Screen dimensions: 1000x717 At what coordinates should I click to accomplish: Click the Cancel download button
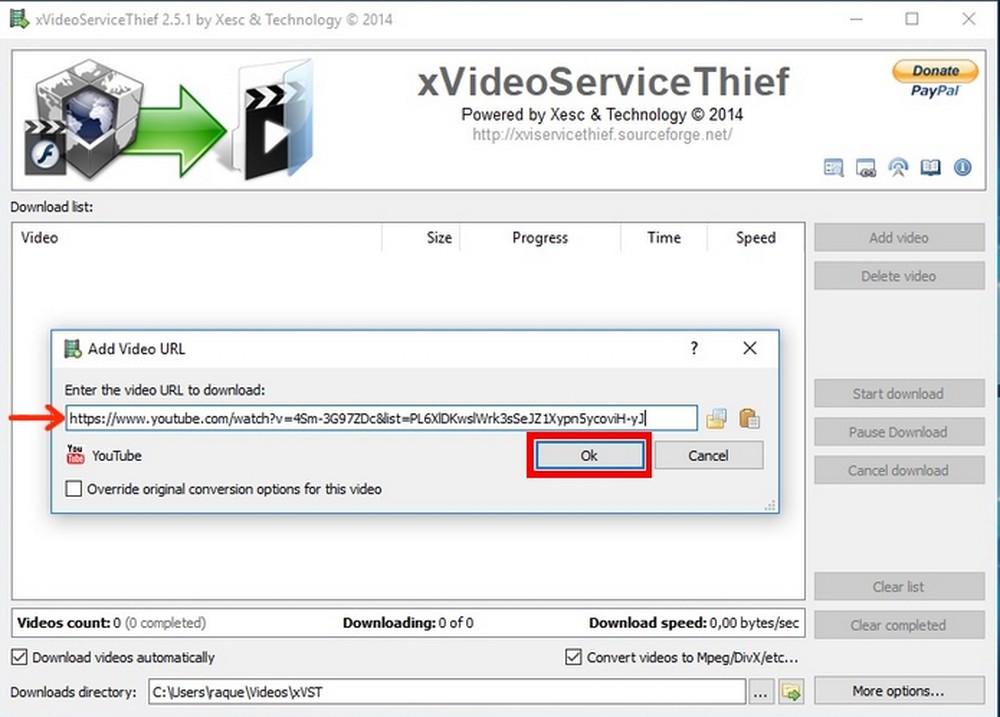[899, 470]
